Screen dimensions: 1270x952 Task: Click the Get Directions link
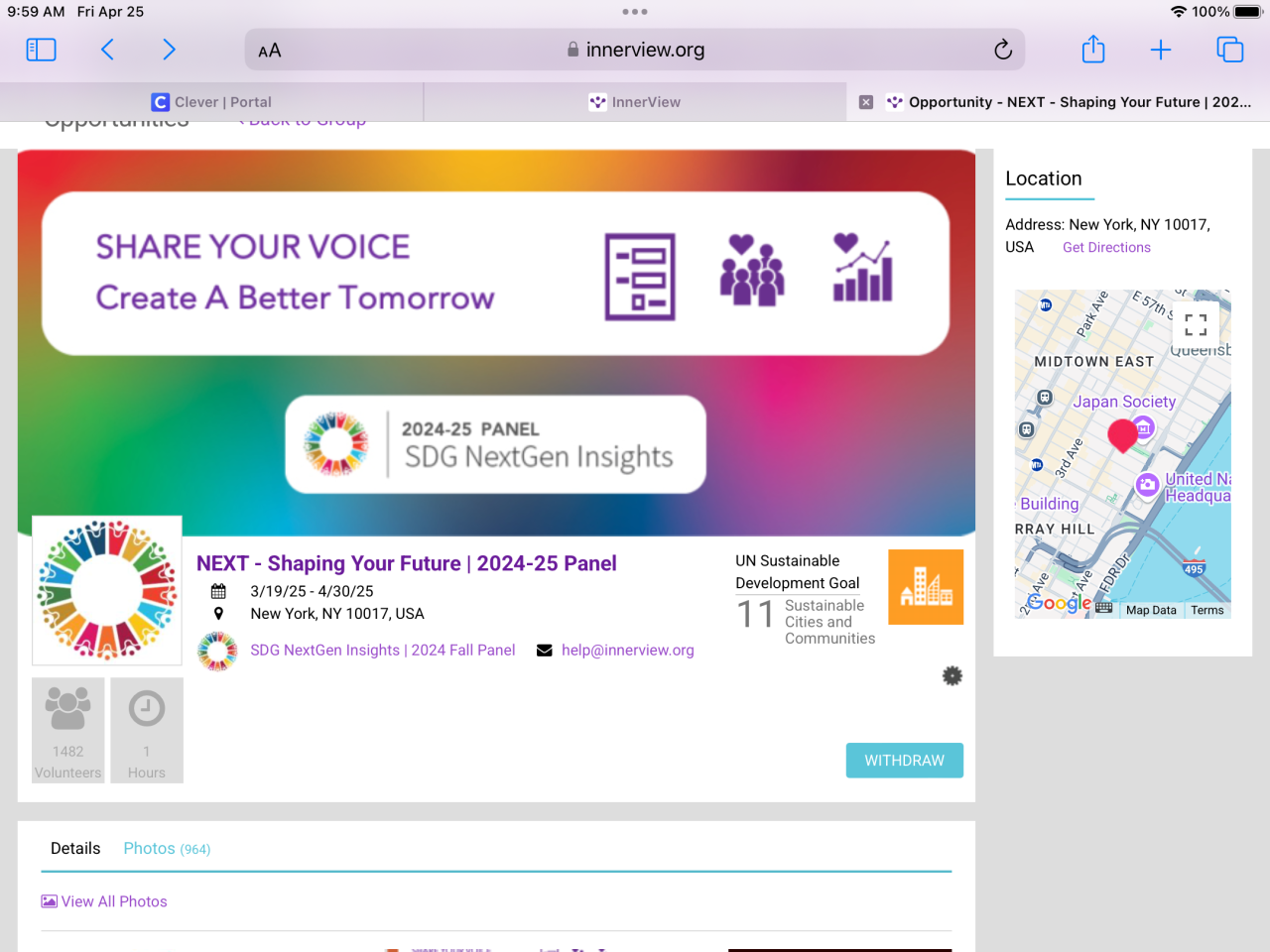tap(1106, 248)
